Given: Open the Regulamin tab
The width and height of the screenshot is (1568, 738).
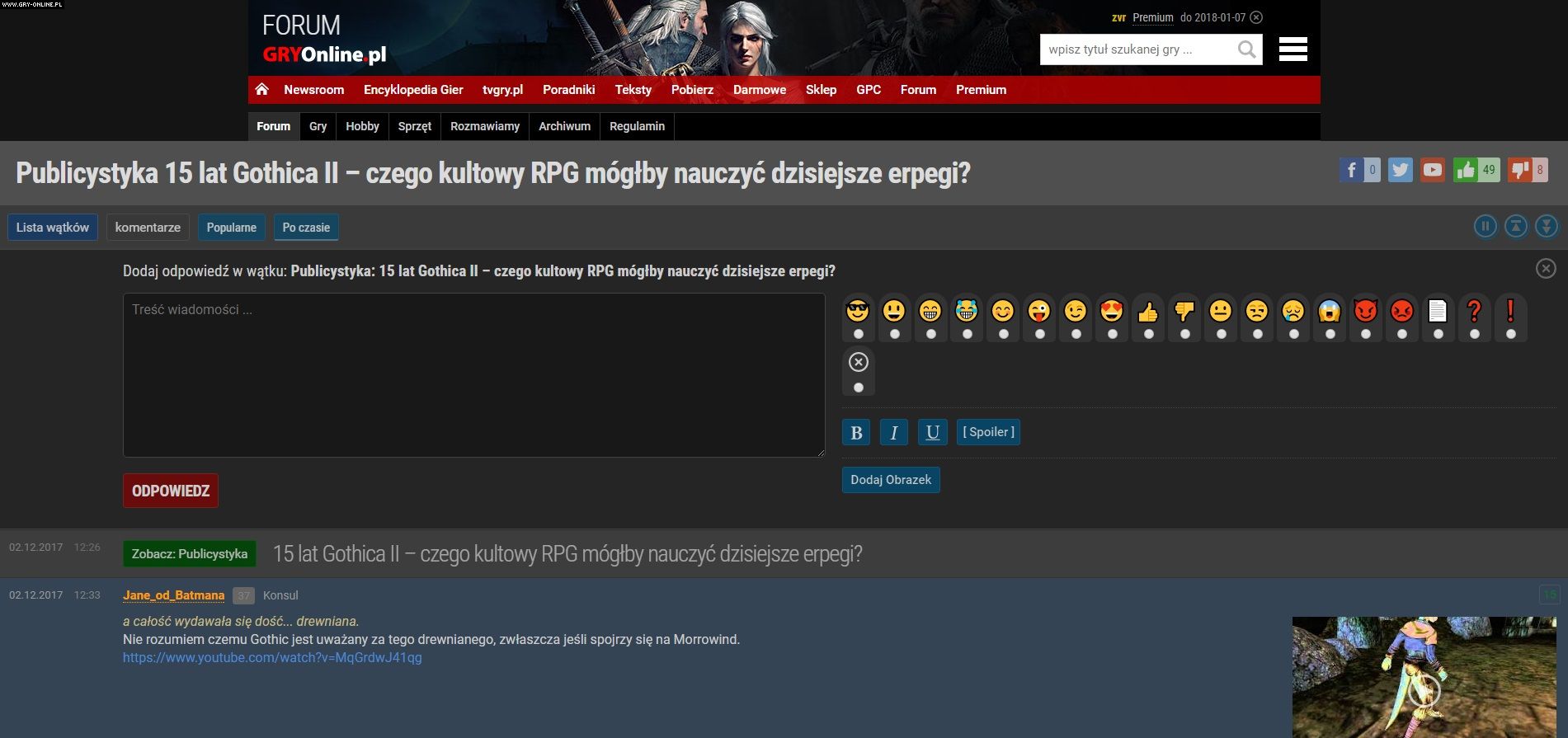Looking at the screenshot, I should tap(637, 126).
